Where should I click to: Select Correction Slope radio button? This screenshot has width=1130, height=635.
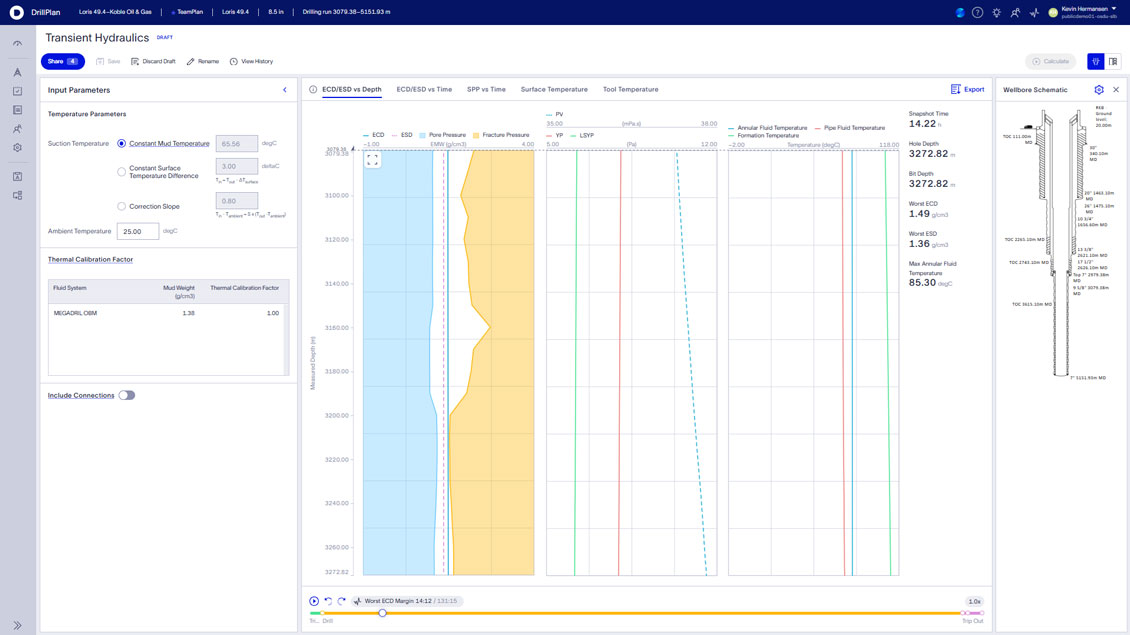click(x=121, y=206)
